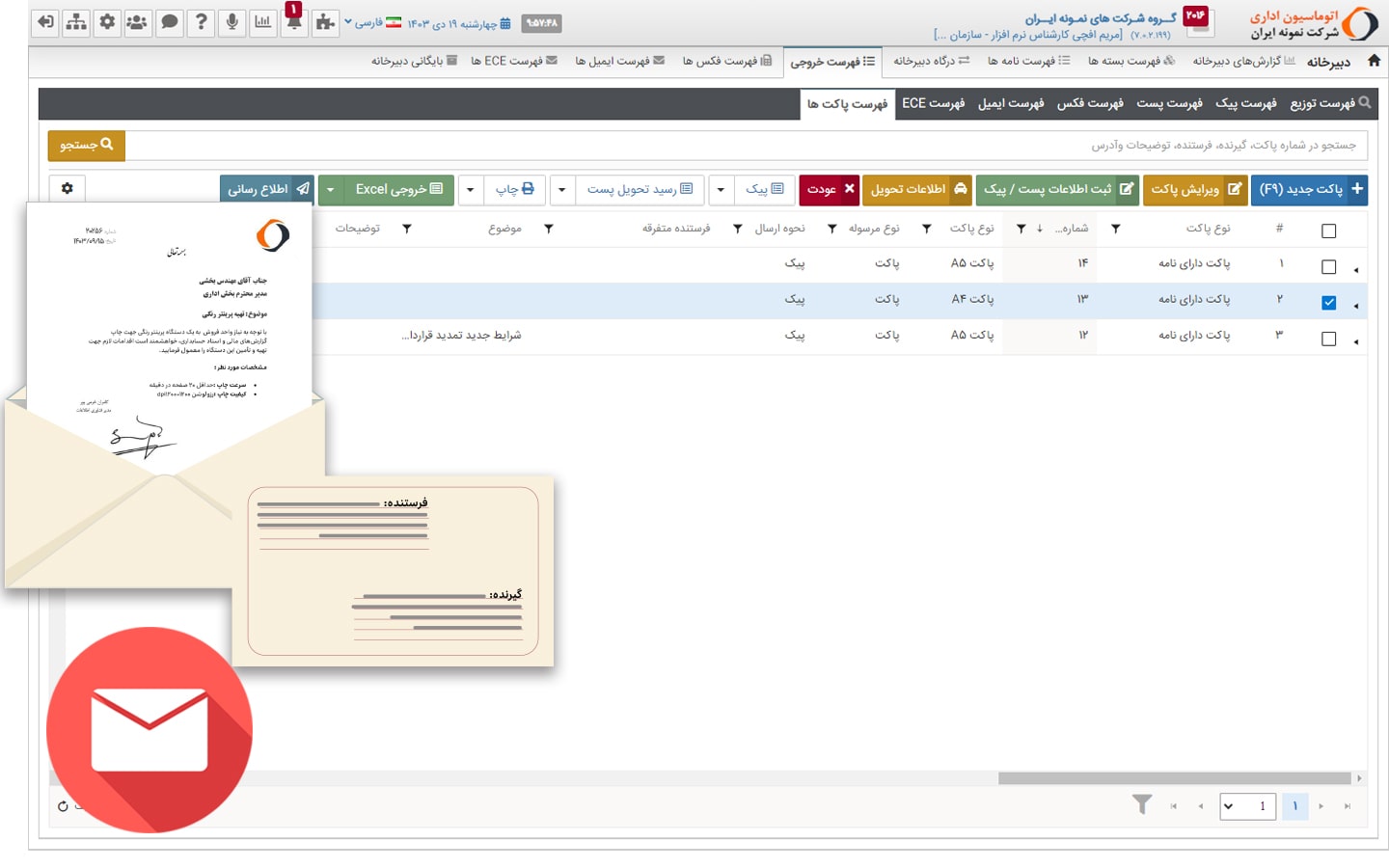Open the puzzle piece plugins icon

point(325,22)
